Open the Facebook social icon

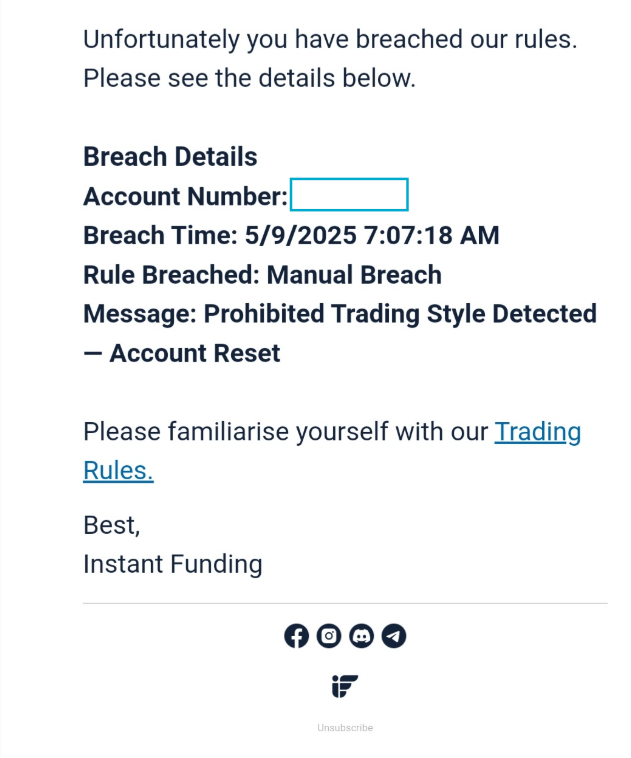coord(296,636)
